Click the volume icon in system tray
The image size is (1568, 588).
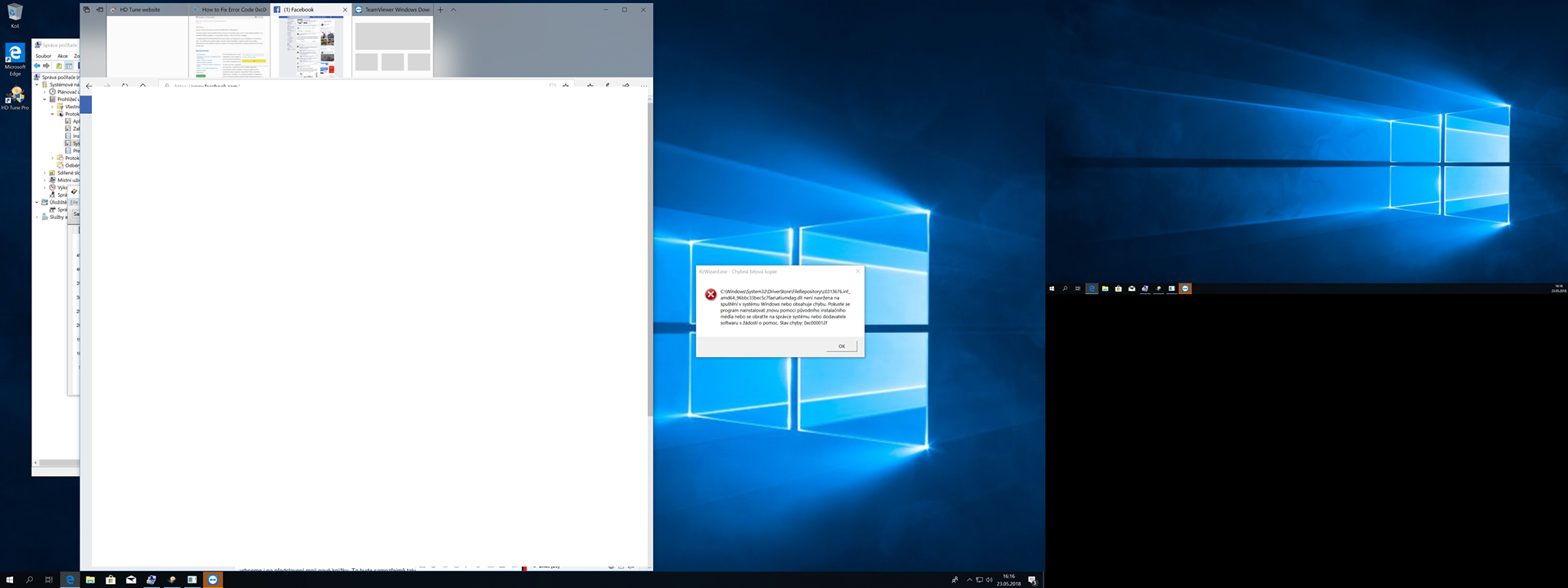[989, 580]
